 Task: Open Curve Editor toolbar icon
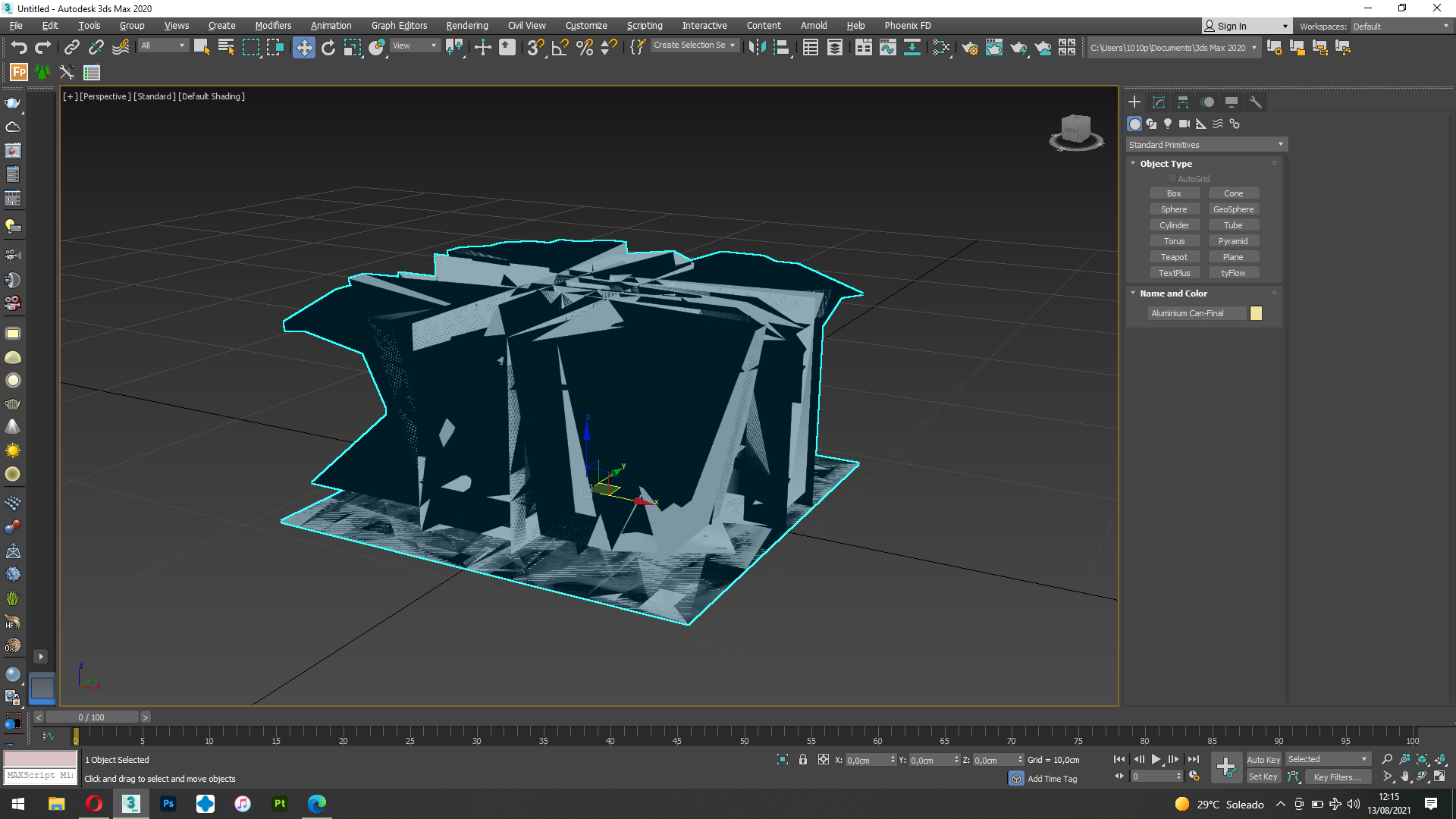pos(887,48)
